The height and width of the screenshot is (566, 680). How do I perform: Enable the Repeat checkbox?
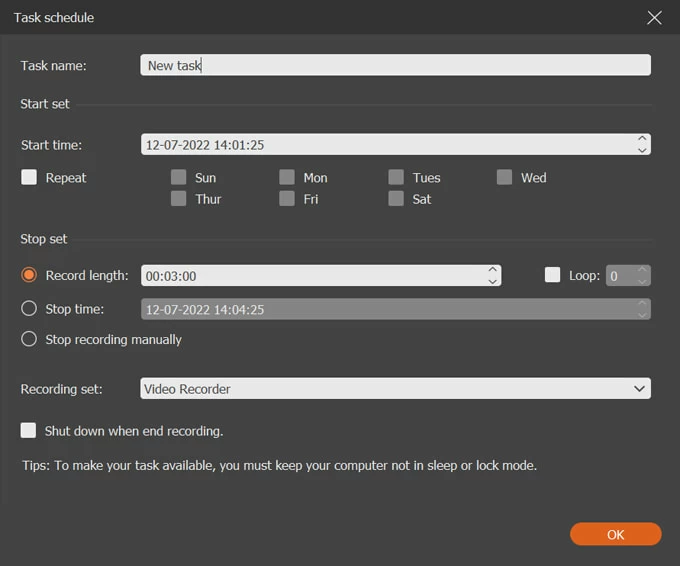coord(29,177)
